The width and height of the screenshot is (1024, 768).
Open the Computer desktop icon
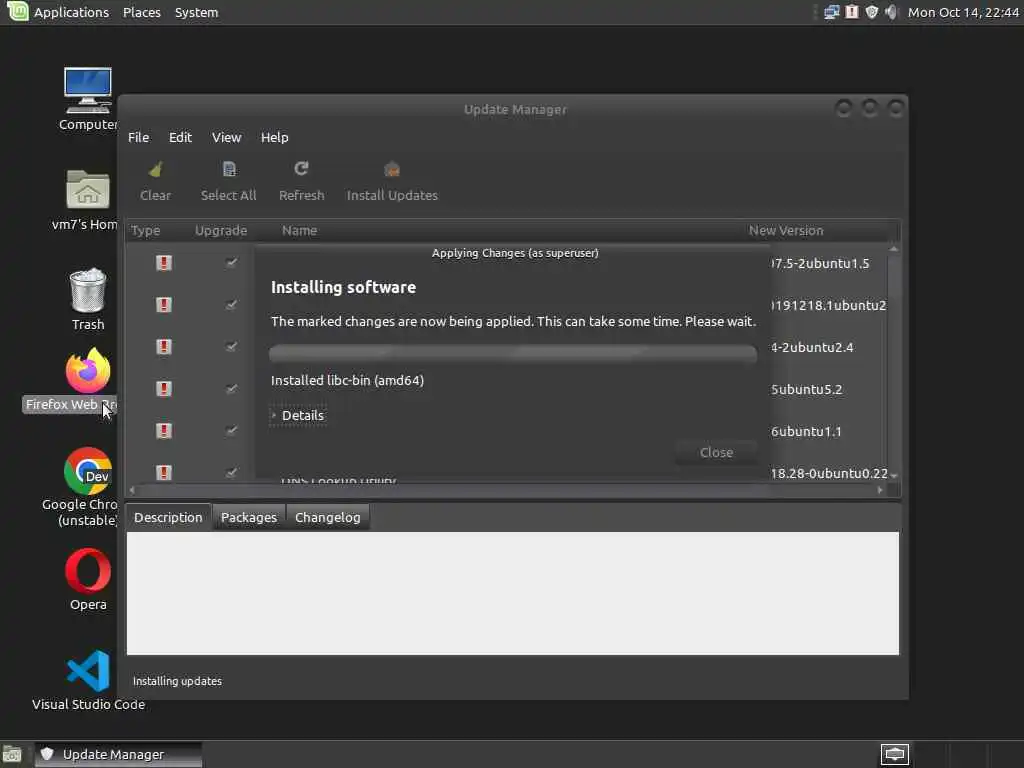click(88, 90)
